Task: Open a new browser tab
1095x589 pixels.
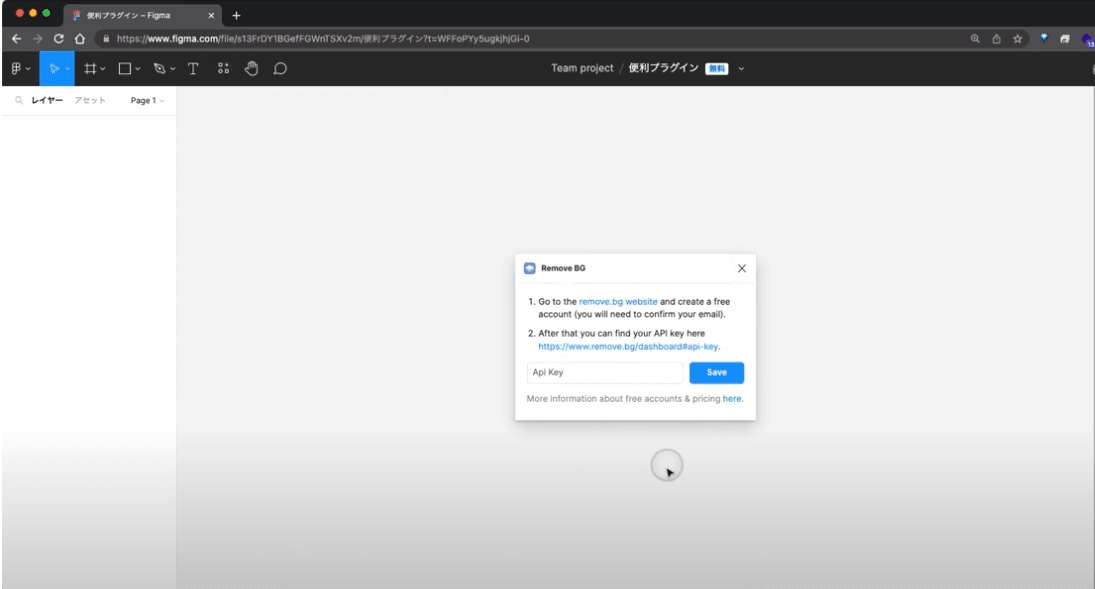Action: coord(236,15)
